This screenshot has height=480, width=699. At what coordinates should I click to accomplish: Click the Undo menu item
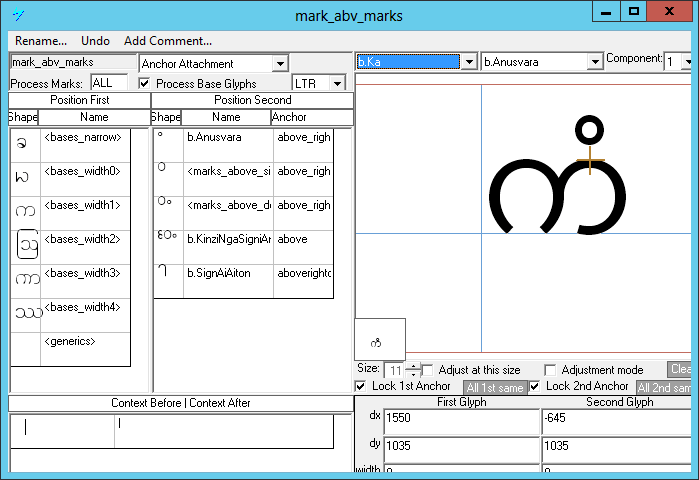pyautogui.click(x=95, y=41)
